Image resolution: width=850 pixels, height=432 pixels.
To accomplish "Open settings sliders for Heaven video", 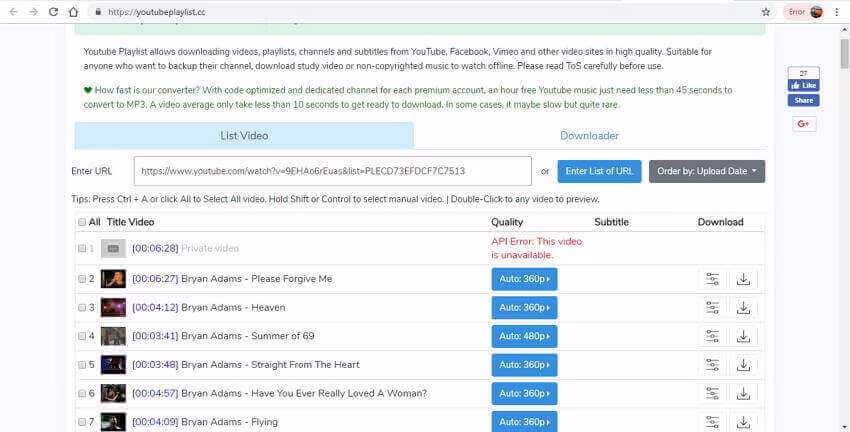I will pos(712,308).
